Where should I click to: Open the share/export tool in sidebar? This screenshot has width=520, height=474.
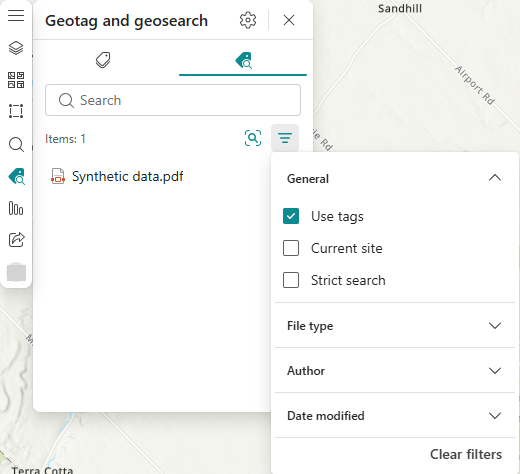[x=16, y=239]
